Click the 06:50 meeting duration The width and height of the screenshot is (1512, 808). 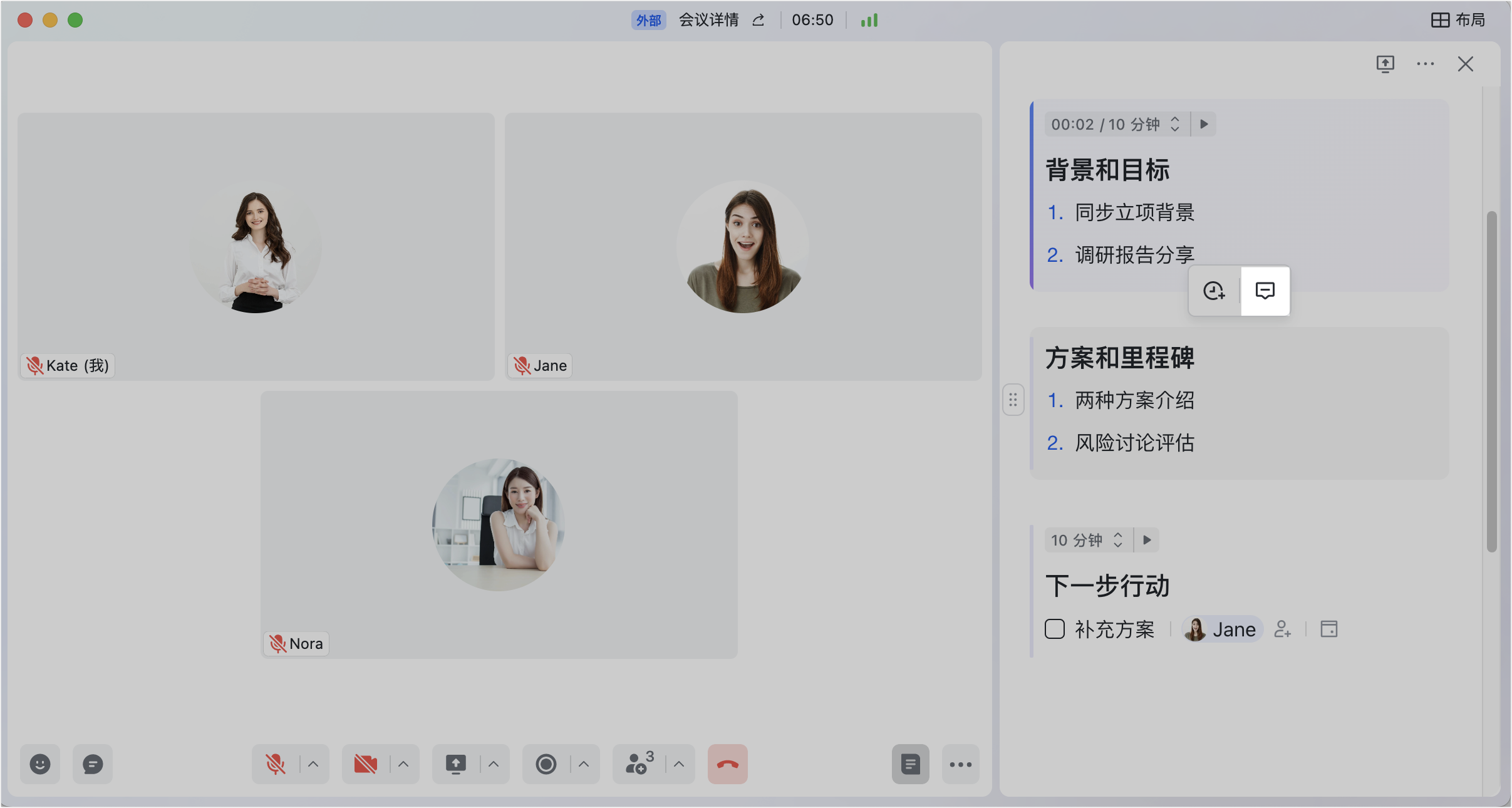point(812,20)
